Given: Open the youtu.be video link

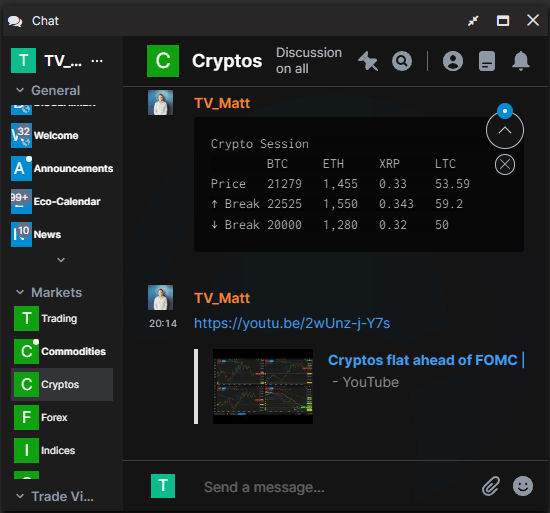Looking at the screenshot, I should [x=292, y=323].
